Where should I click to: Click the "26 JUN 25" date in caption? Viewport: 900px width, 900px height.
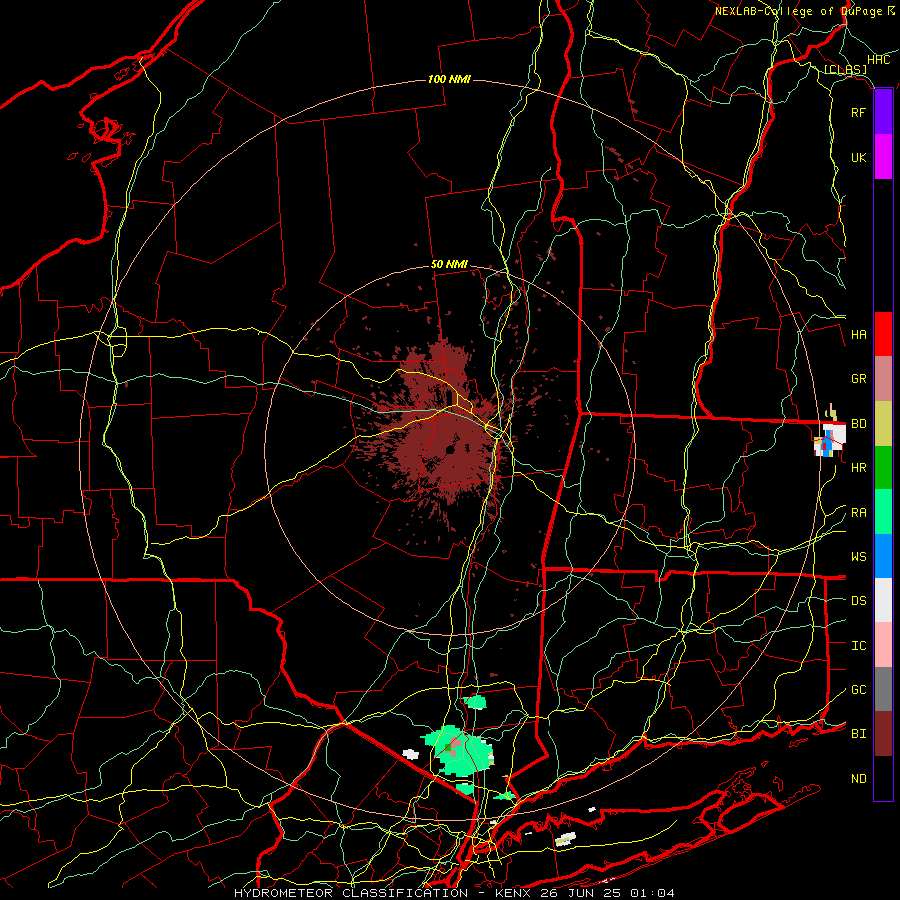581,893
